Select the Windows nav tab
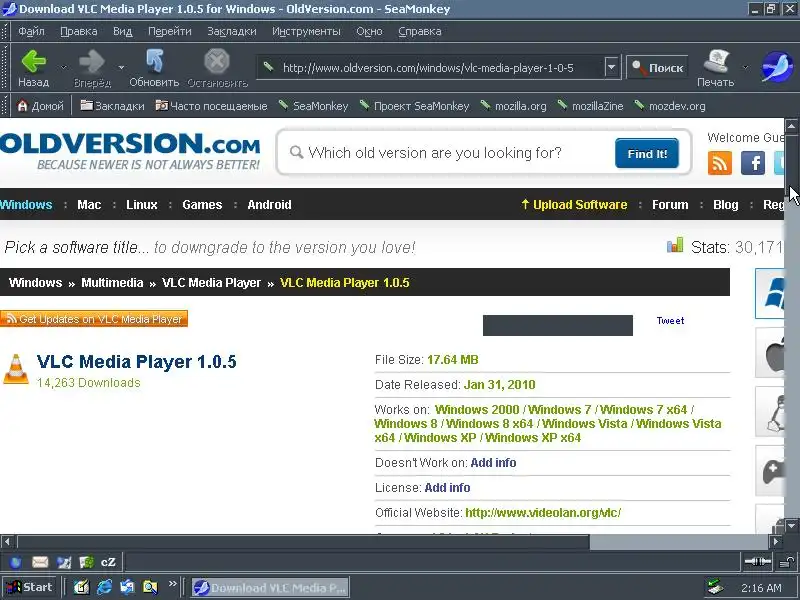The height and width of the screenshot is (600, 800). click(x=26, y=205)
